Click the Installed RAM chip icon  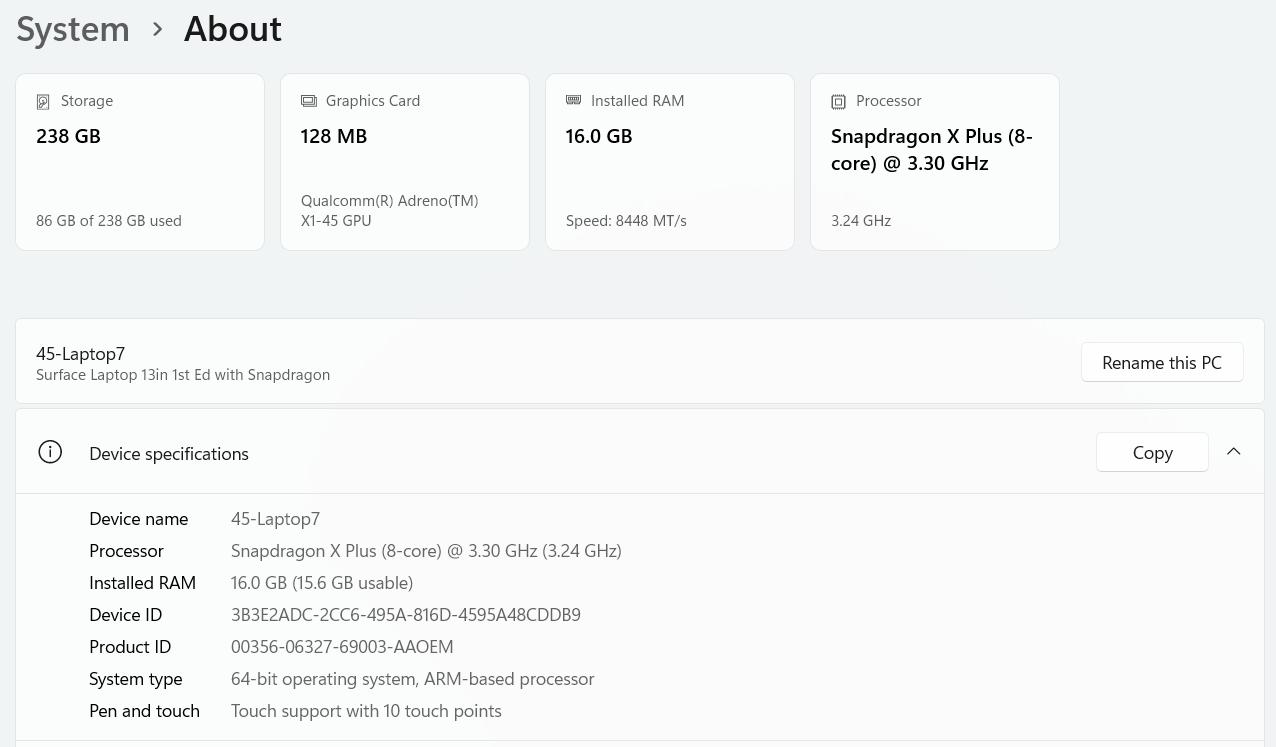(573, 100)
